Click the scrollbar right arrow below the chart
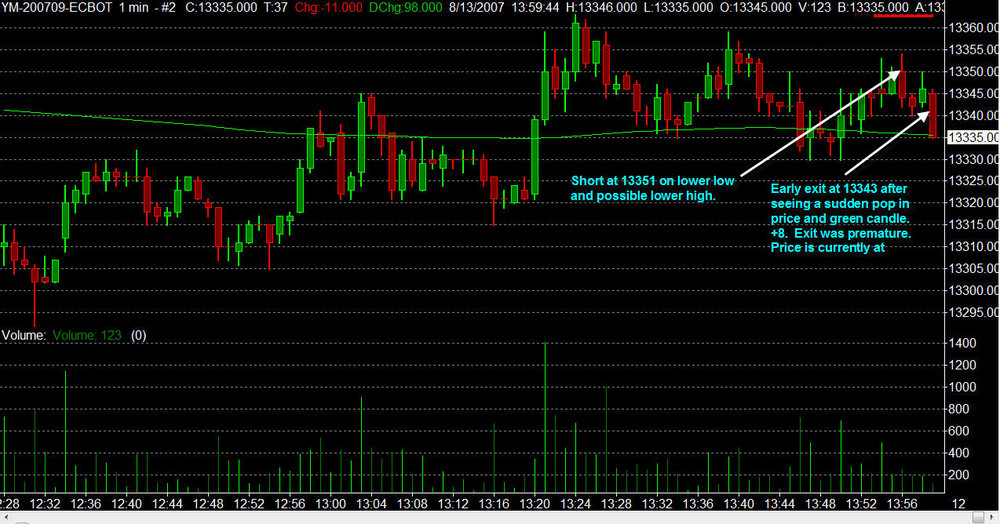 pos(994,517)
